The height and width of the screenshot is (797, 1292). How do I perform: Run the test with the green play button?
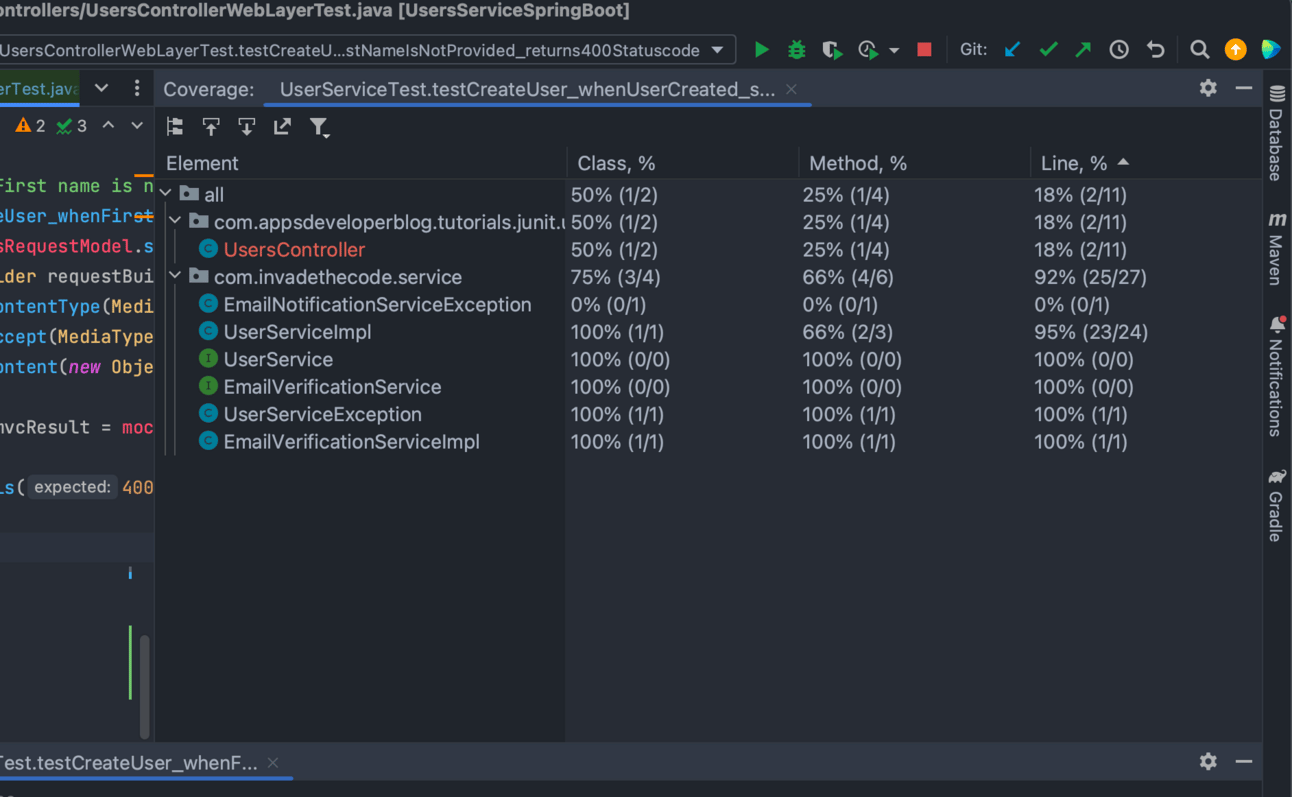tap(761, 50)
